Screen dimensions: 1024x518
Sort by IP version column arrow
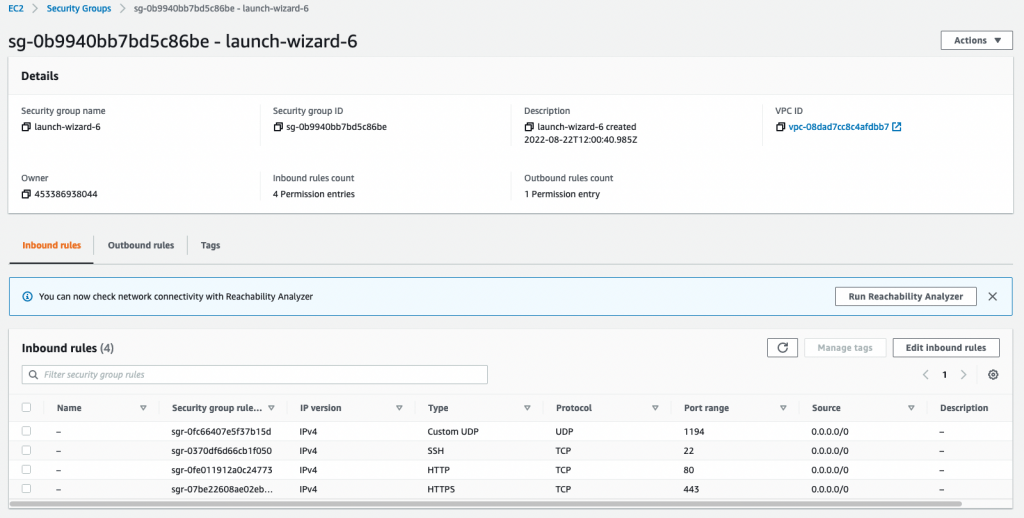(x=399, y=408)
